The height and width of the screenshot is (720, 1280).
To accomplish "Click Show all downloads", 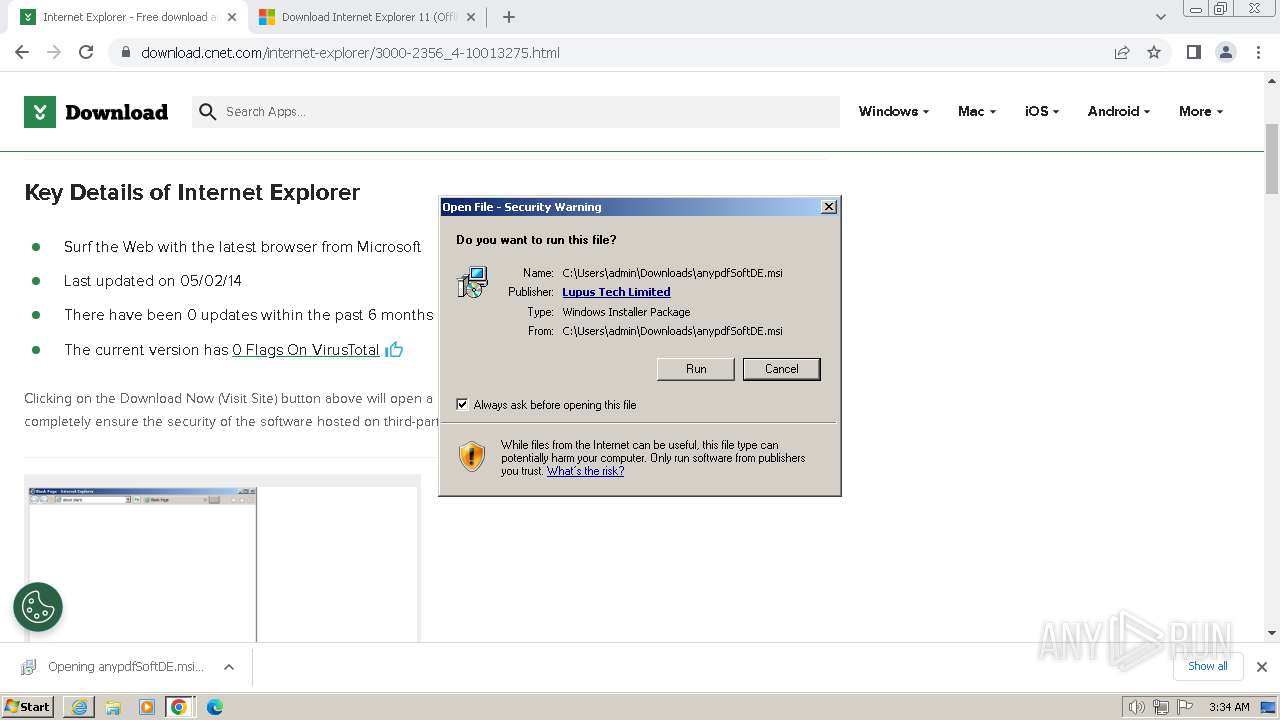I will [x=1207, y=666].
